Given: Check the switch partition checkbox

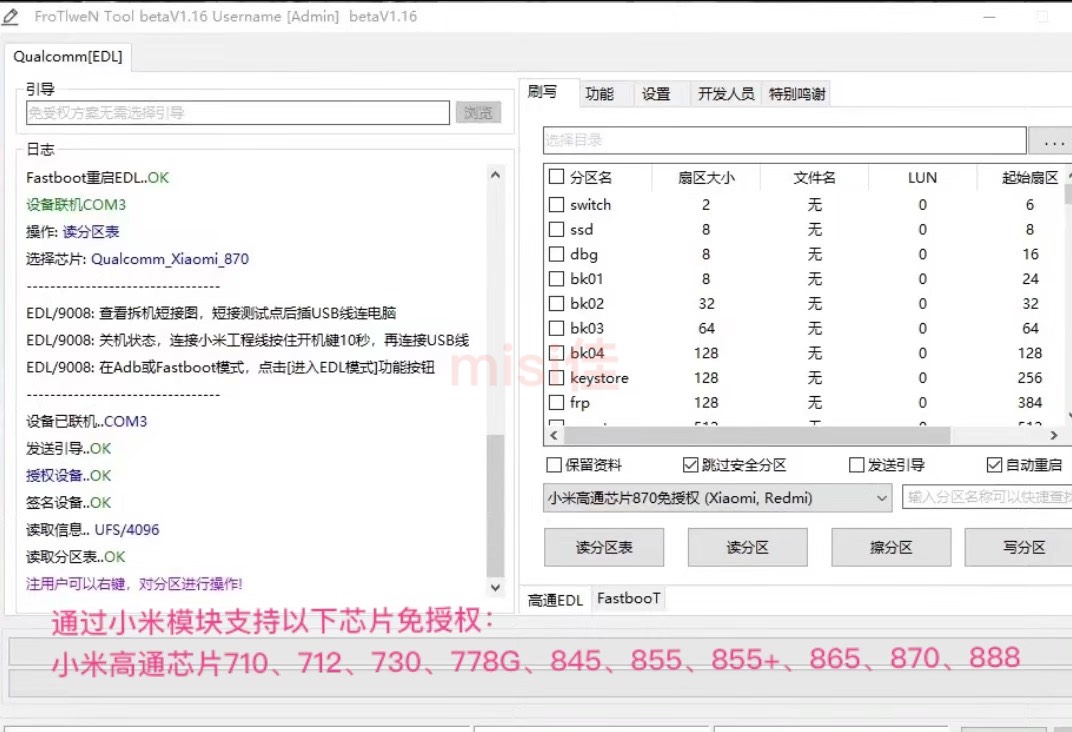Looking at the screenshot, I should [557, 204].
